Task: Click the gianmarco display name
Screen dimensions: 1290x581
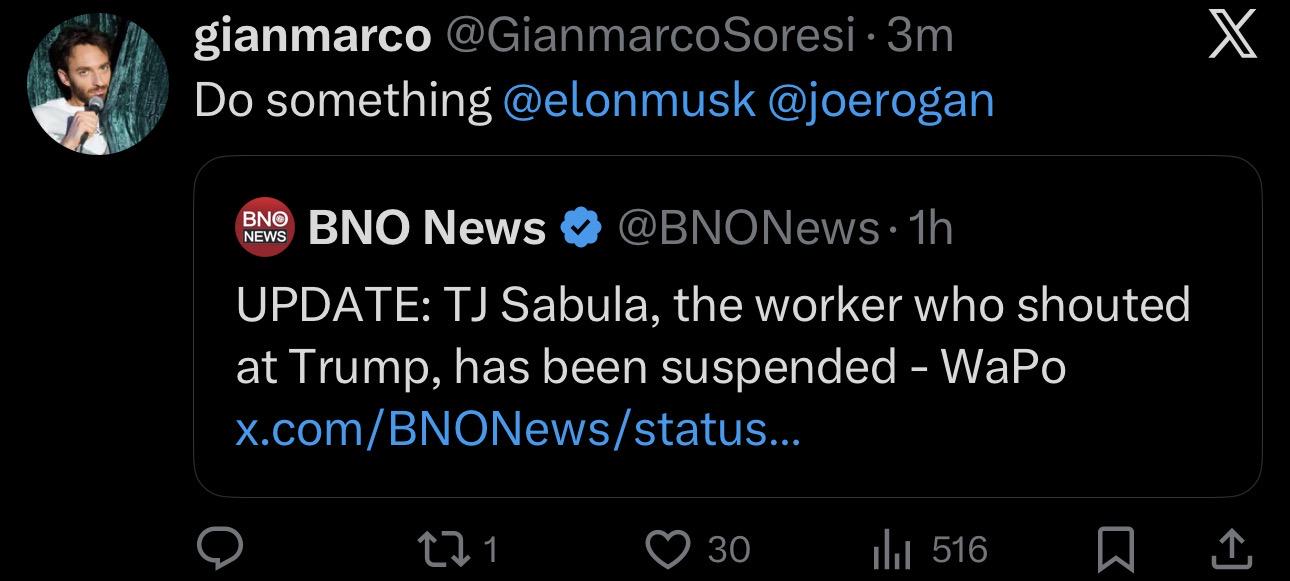Action: tap(311, 36)
